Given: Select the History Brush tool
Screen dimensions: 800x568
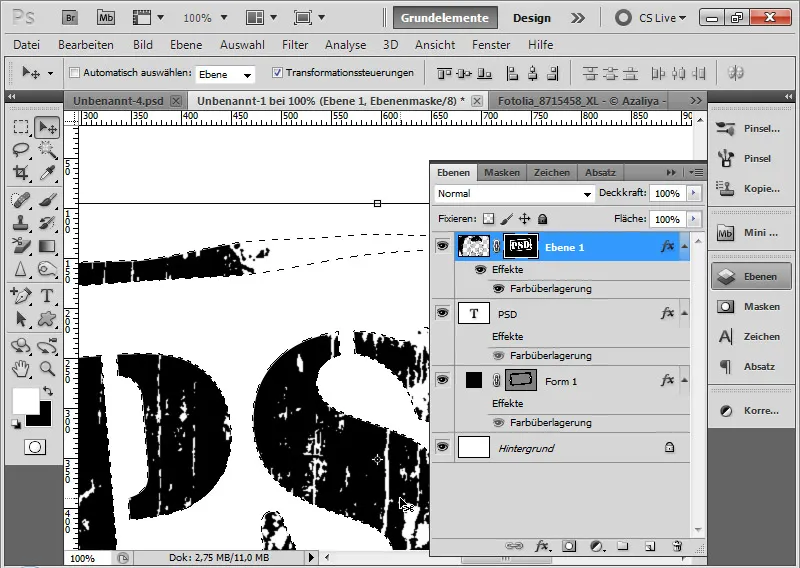Looking at the screenshot, I should [x=47, y=223].
